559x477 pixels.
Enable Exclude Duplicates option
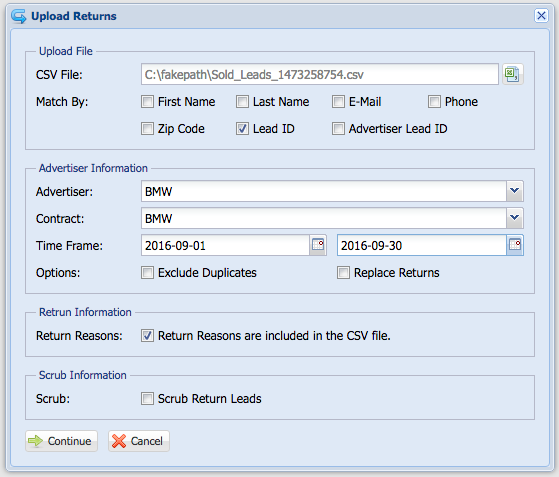147,273
